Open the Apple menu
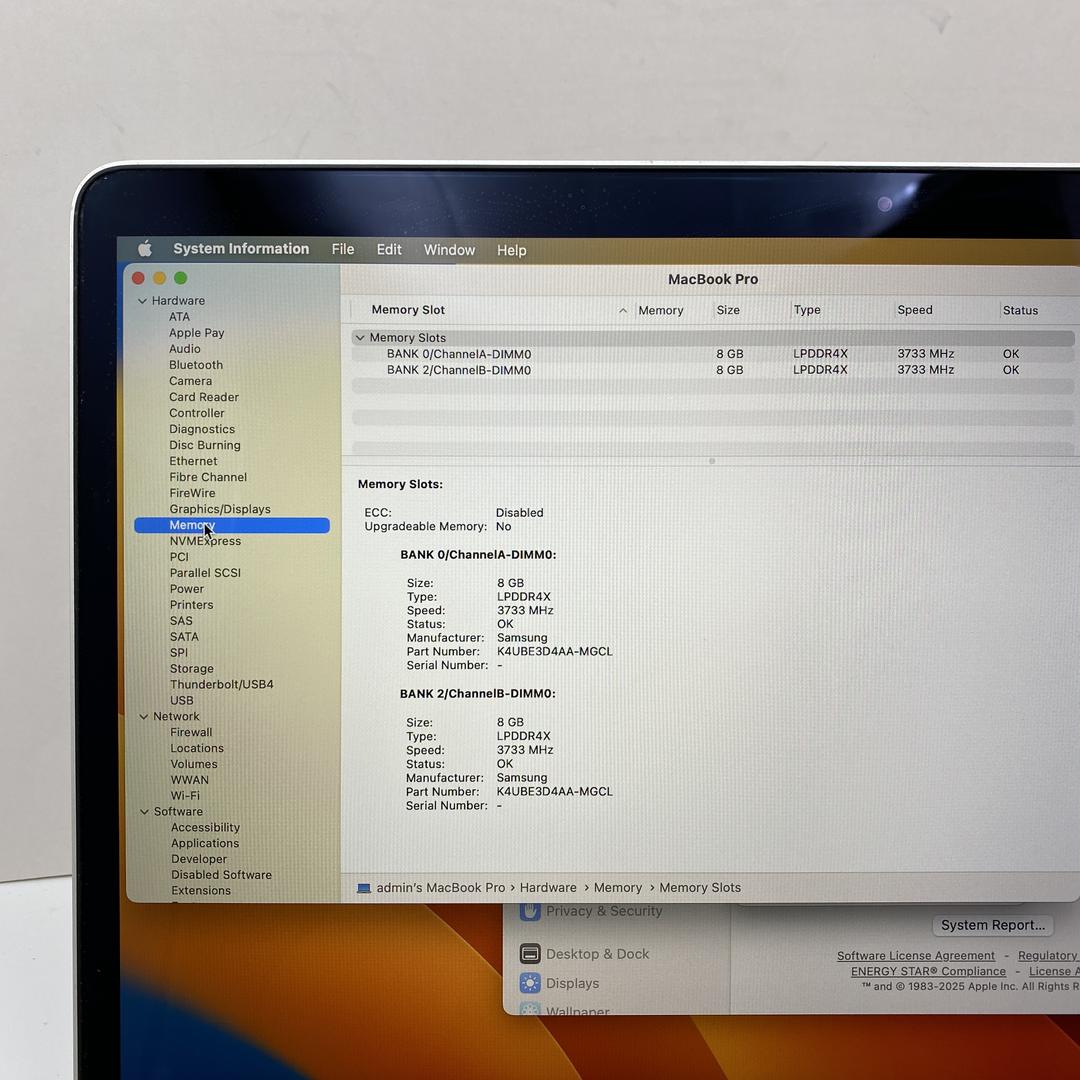Screen dimensions: 1080x1080 [145, 249]
